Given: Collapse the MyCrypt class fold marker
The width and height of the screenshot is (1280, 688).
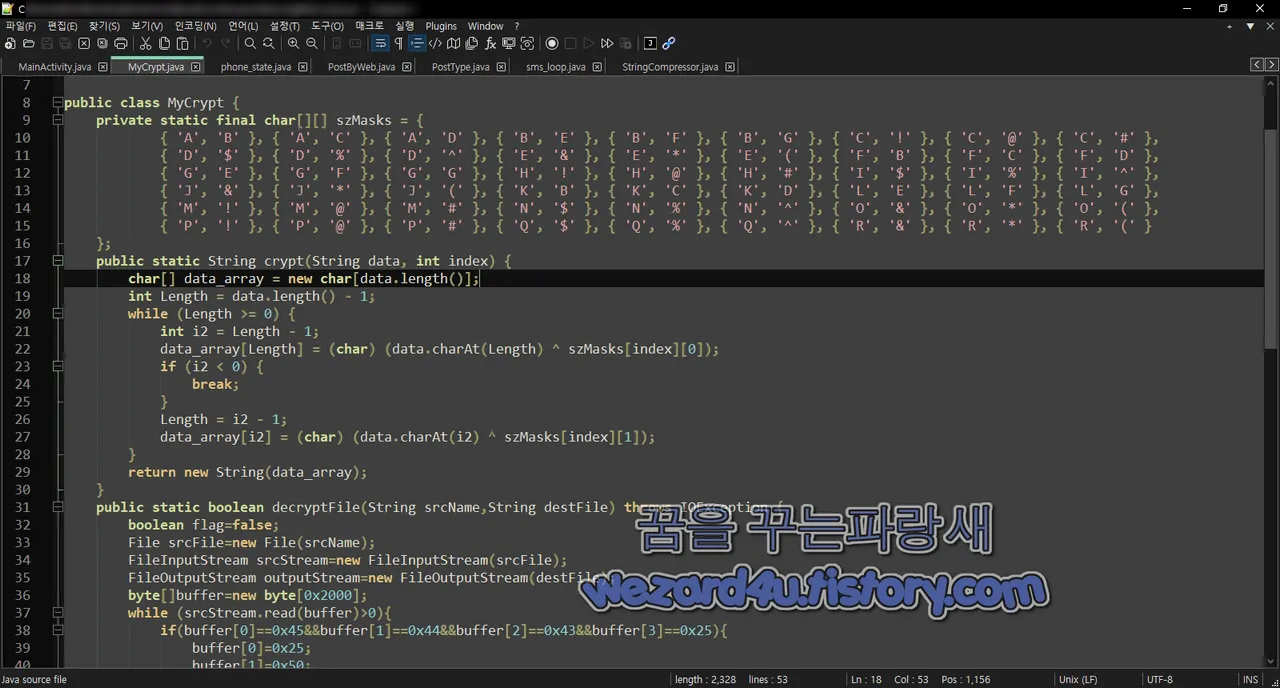Looking at the screenshot, I should tap(57, 102).
